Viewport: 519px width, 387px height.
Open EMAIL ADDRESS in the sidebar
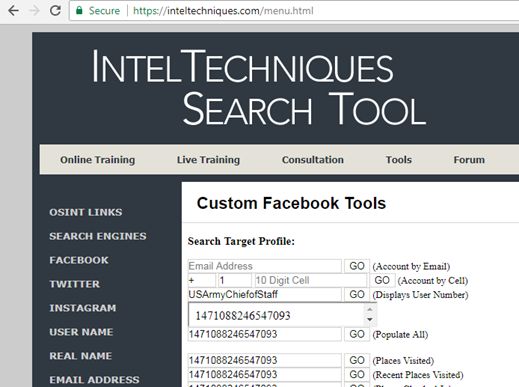(x=94, y=380)
